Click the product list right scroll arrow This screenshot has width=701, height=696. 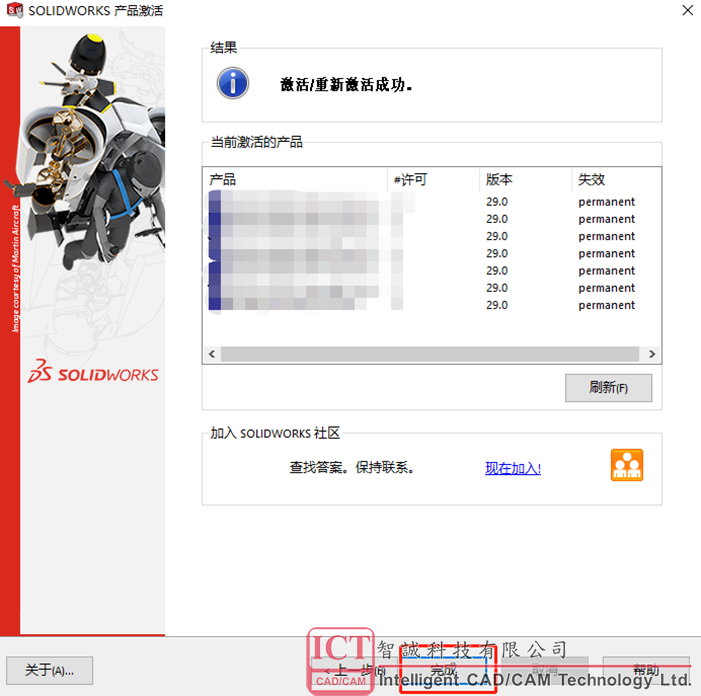652,354
